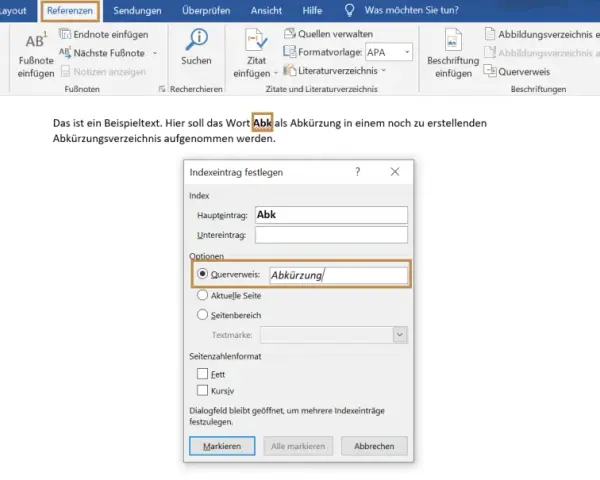600x480 pixels.
Task: Open the Sendungen tab
Action: [137, 11]
